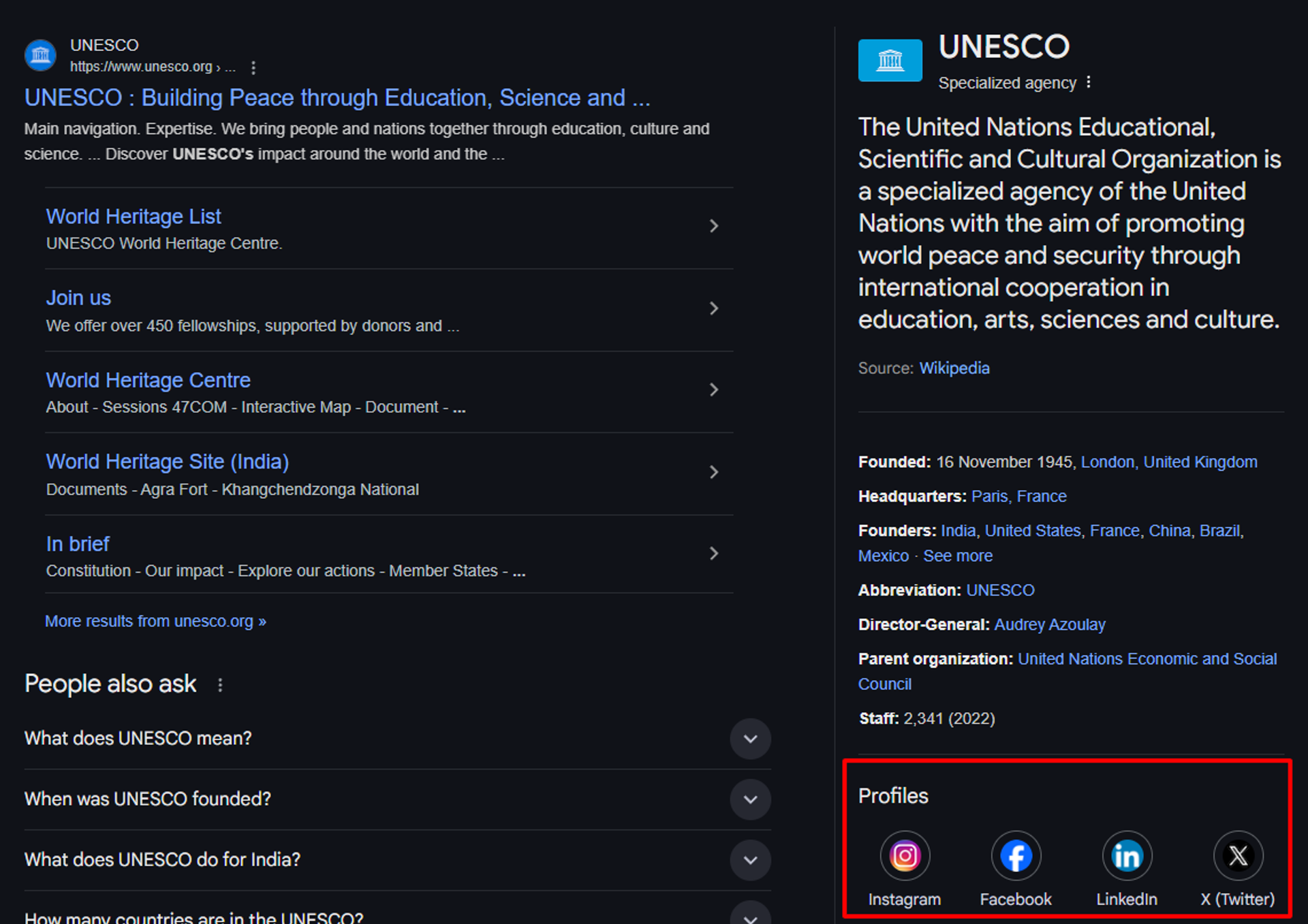This screenshot has height=924, width=1308.
Task: Open the Wikipedia source link
Action: 954,368
